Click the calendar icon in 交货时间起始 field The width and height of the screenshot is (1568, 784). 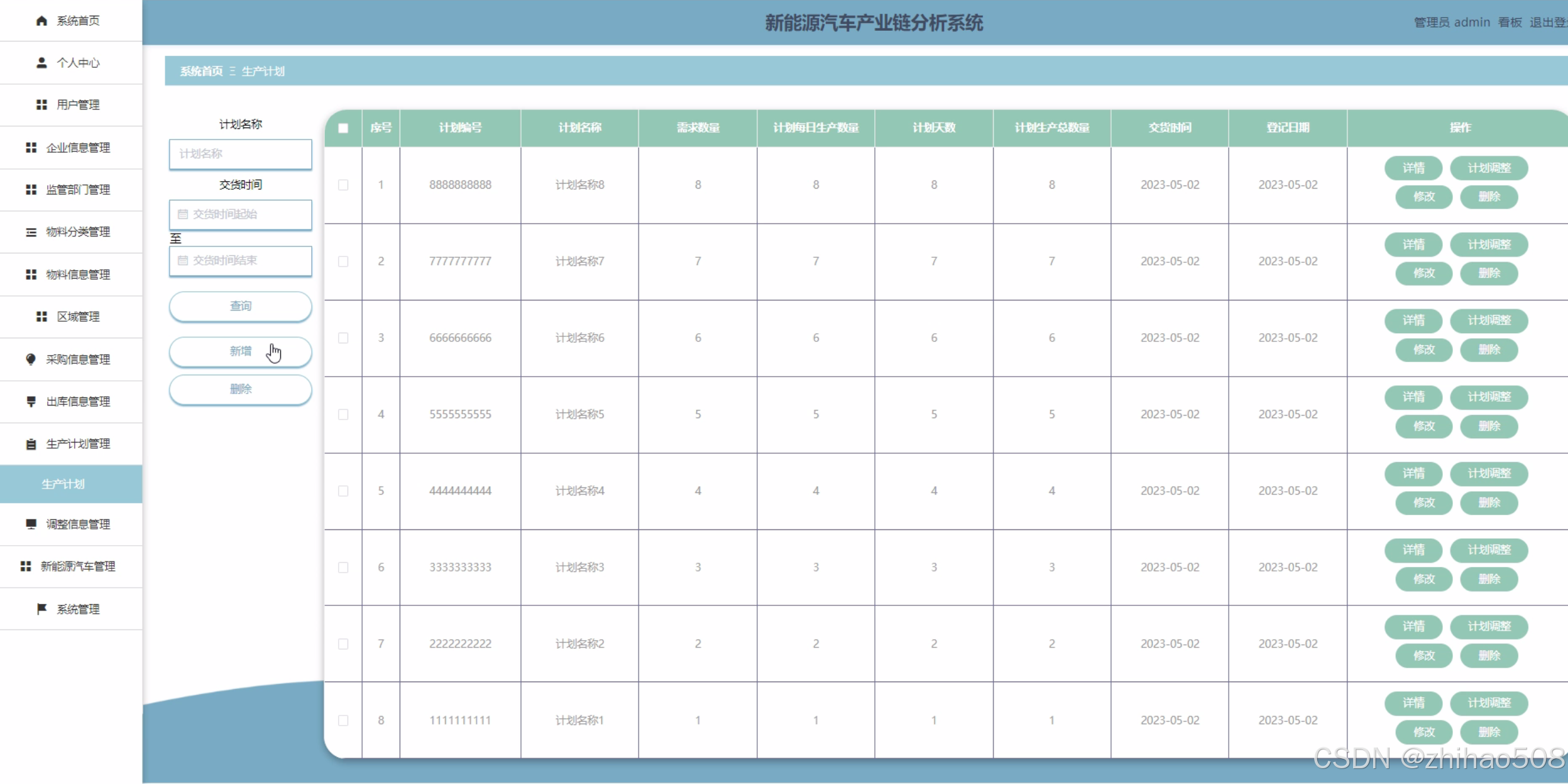coord(183,214)
